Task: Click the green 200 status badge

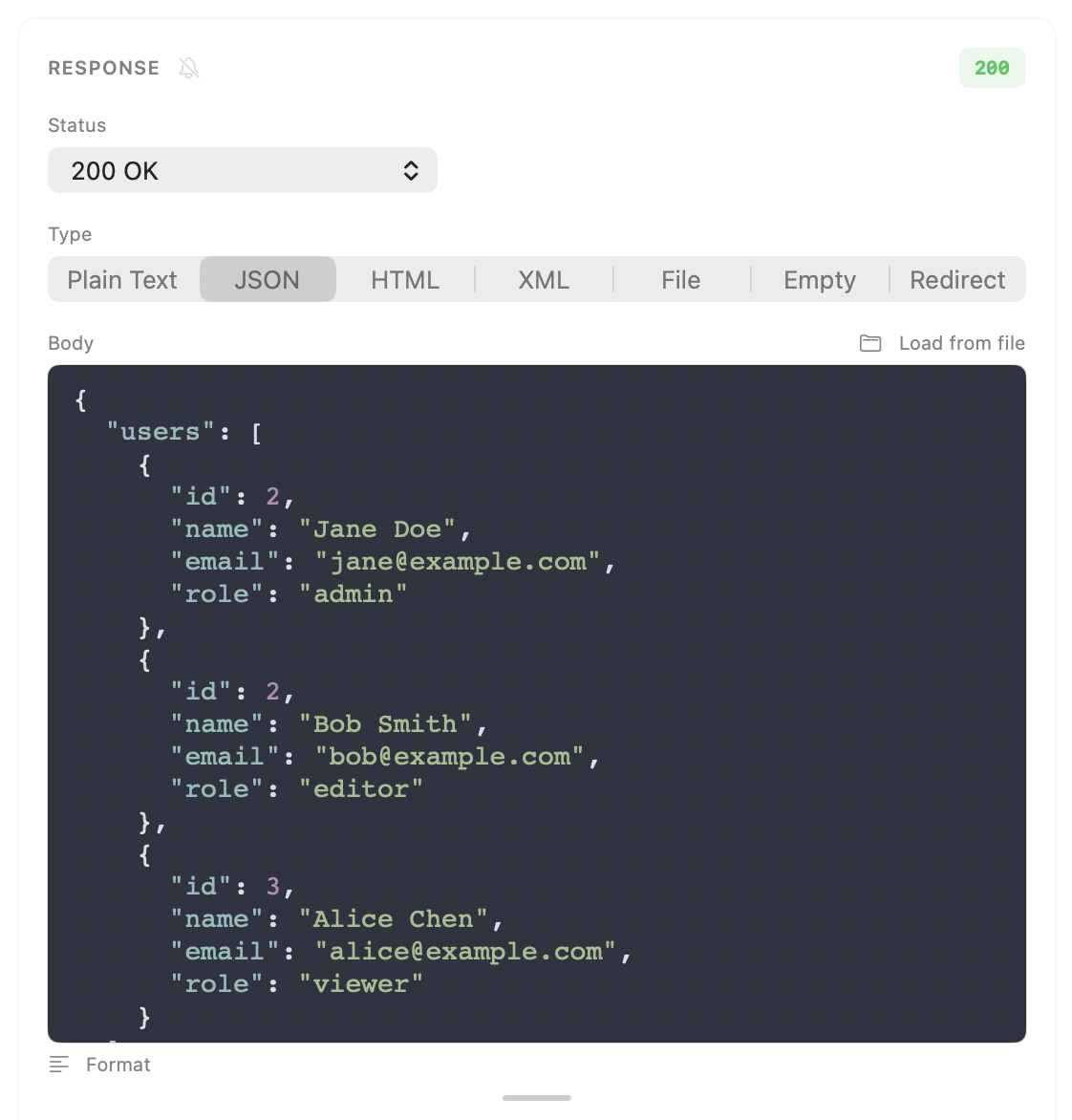Action: [x=992, y=68]
